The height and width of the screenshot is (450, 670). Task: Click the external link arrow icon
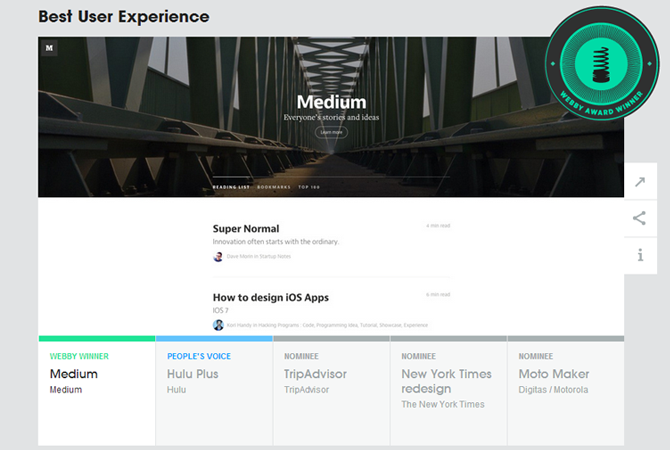[x=640, y=182]
